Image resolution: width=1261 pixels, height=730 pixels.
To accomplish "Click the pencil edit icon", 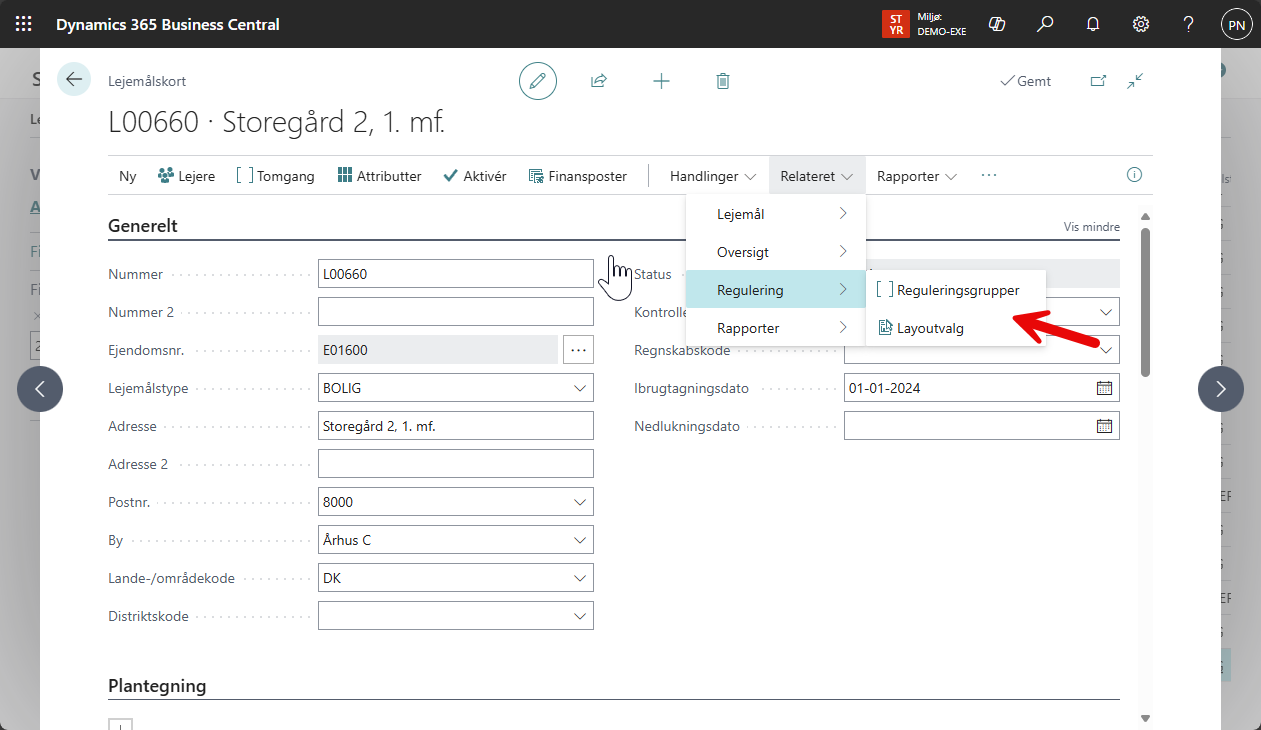I will click(538, 81).
